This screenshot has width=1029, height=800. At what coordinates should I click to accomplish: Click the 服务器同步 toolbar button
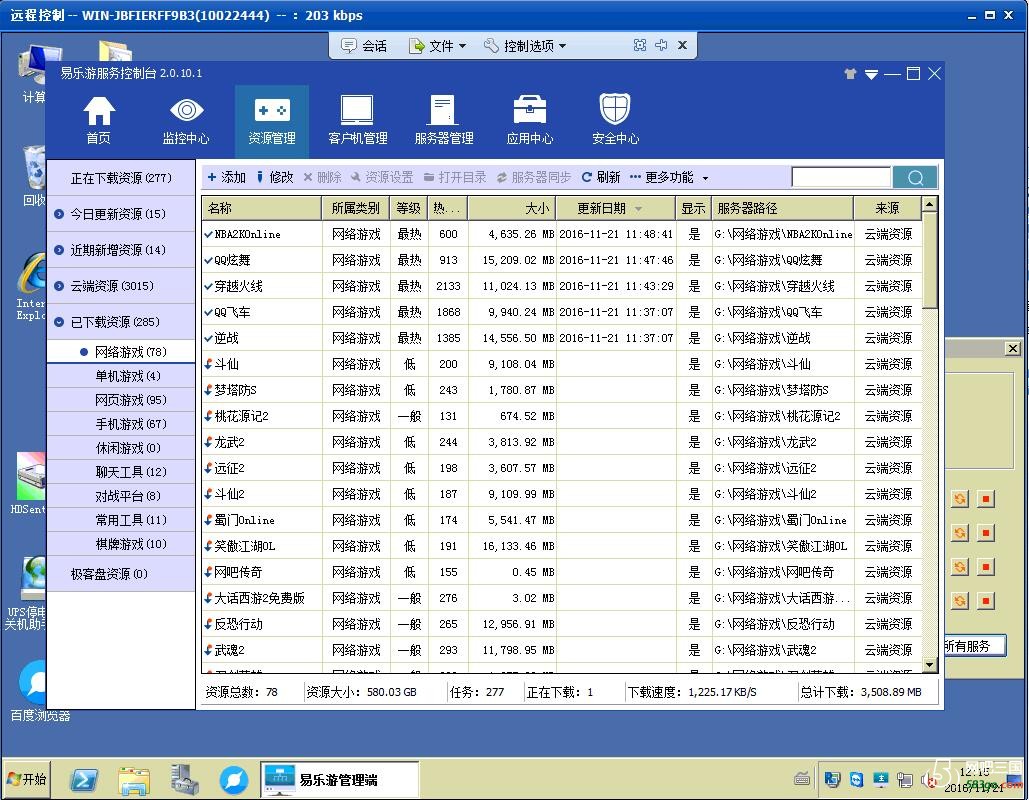[x=534, y=177]
